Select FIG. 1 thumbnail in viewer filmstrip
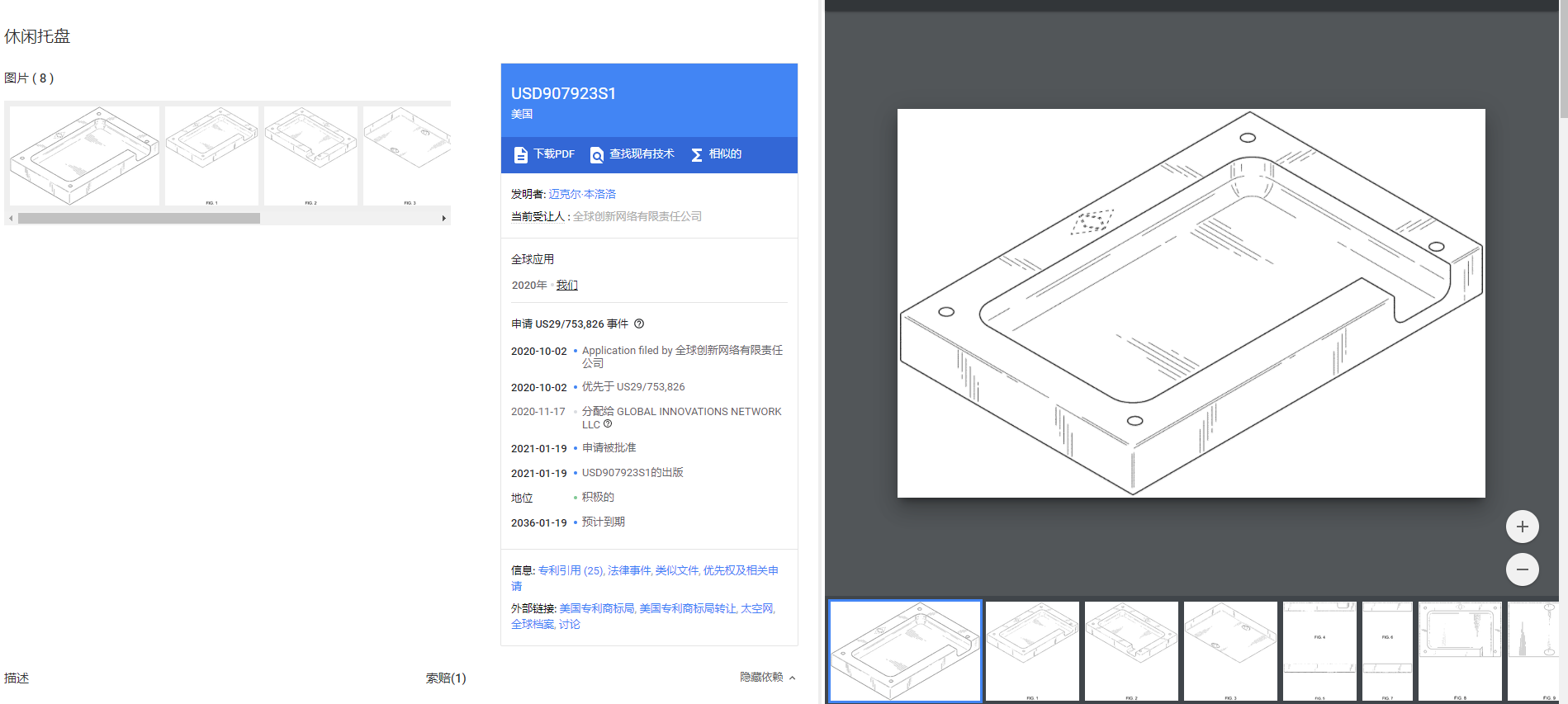The image size is (1568, 704). click(x=1032, y=651)
